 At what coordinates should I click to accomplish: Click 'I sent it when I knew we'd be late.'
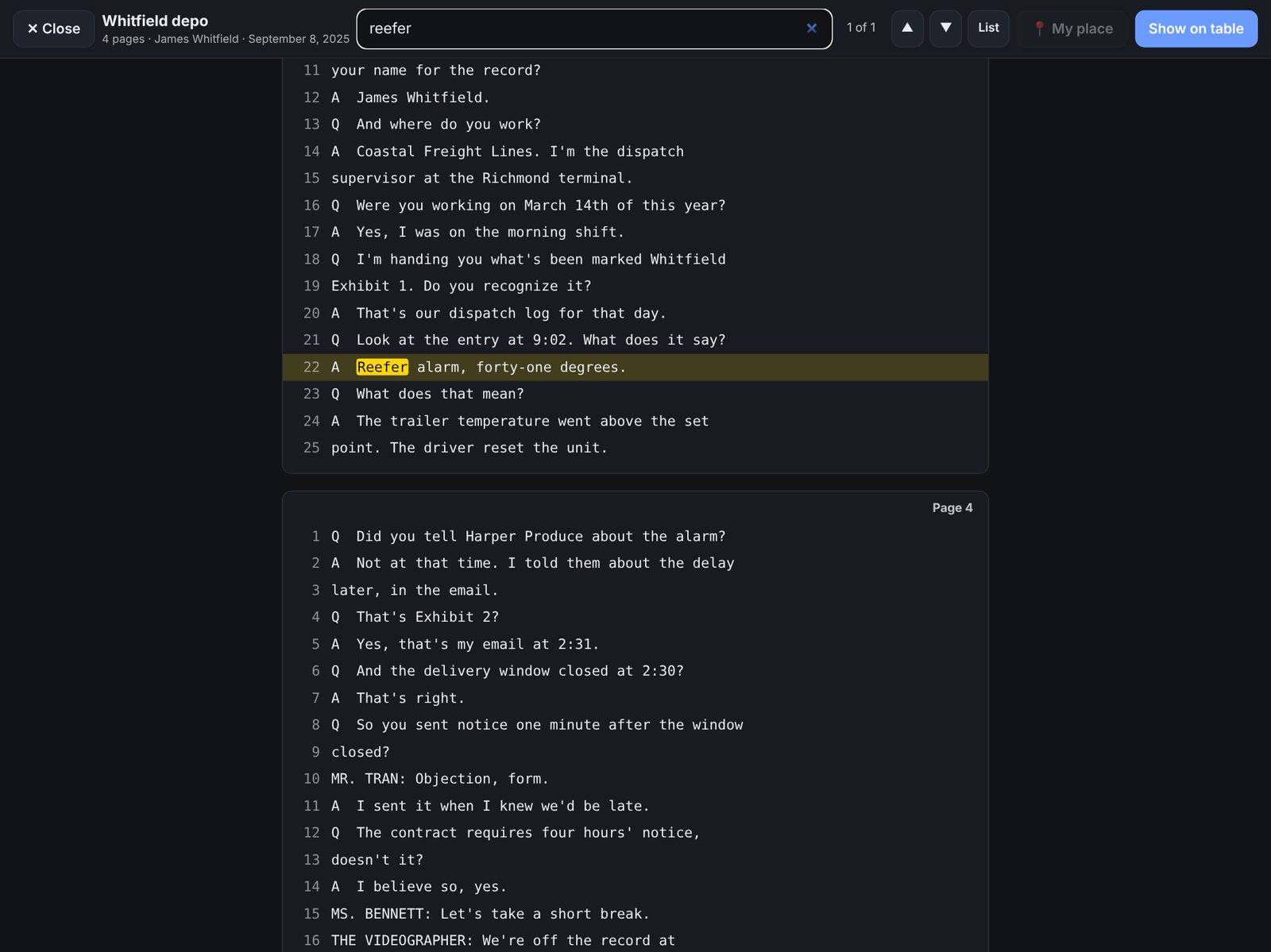(x=635, y=806)
